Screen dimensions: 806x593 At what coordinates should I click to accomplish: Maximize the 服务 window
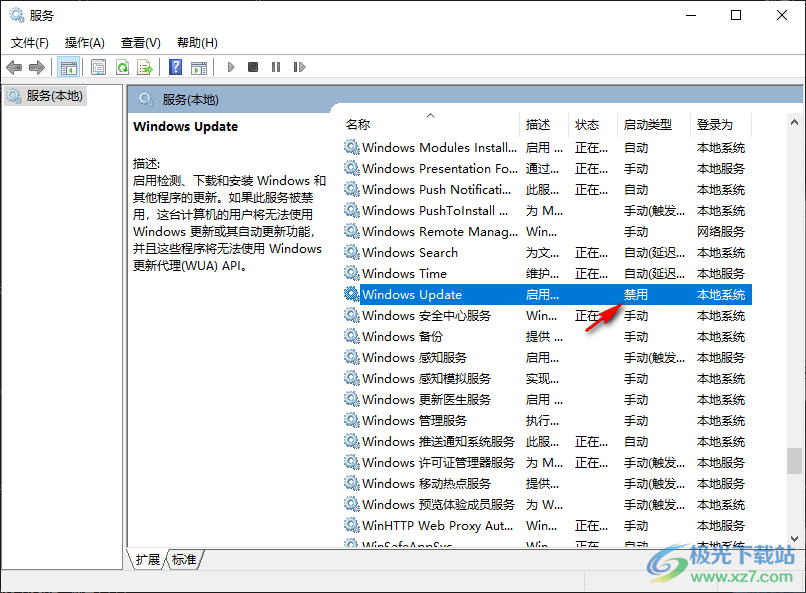coord(736,15)
